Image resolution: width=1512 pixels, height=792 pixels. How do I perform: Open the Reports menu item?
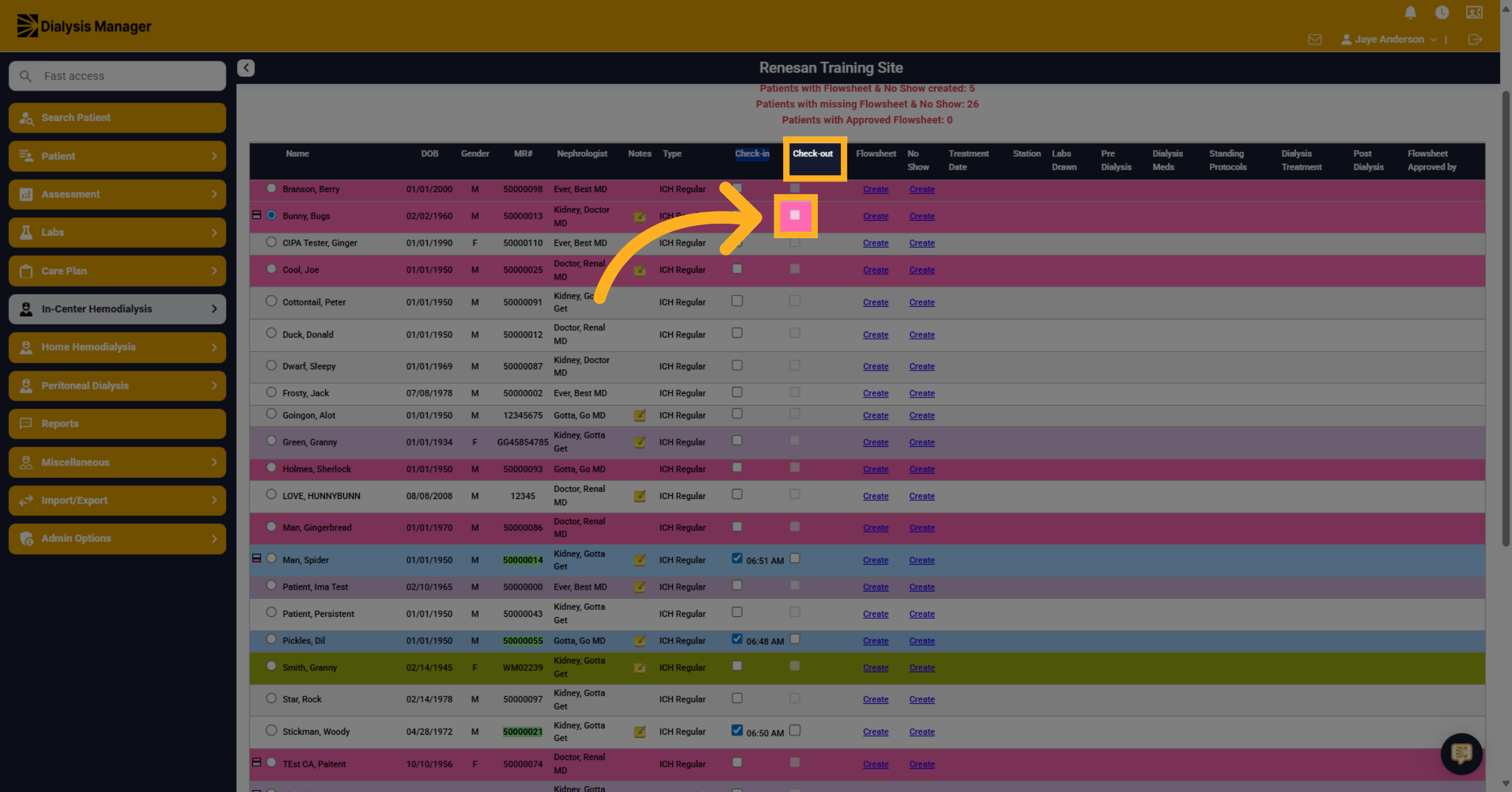coord(117,423)
